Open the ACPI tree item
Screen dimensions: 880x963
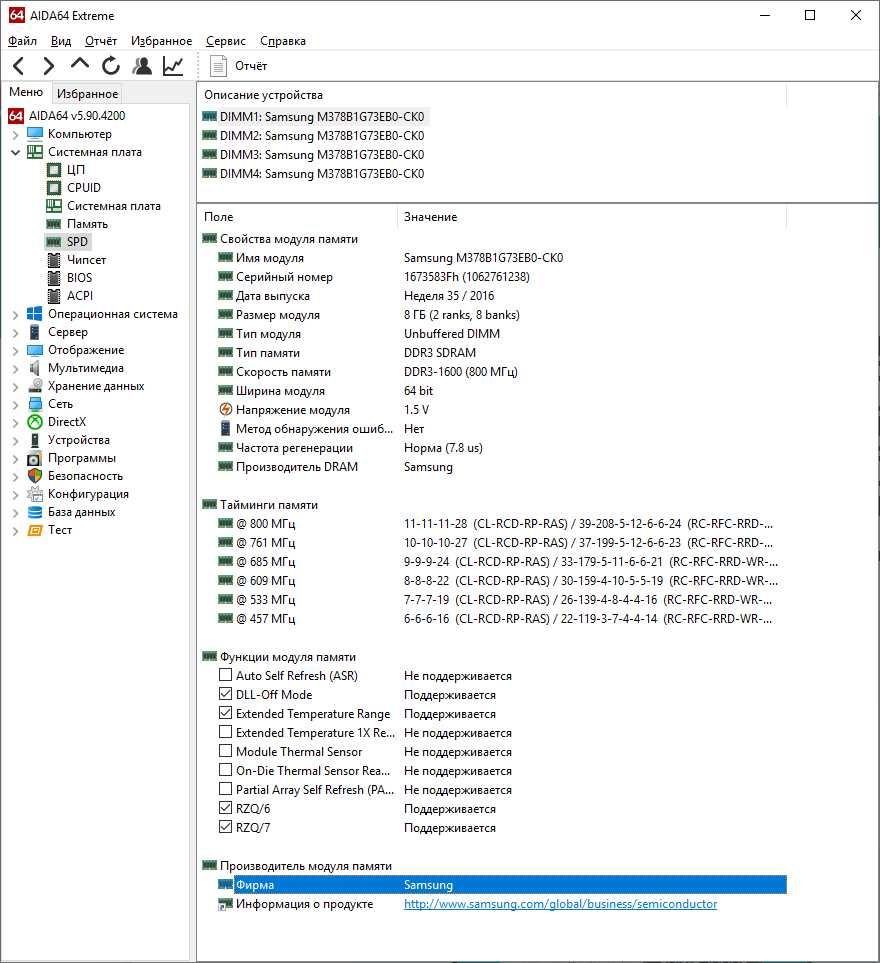pyautogui.click(x=80, y=295)
